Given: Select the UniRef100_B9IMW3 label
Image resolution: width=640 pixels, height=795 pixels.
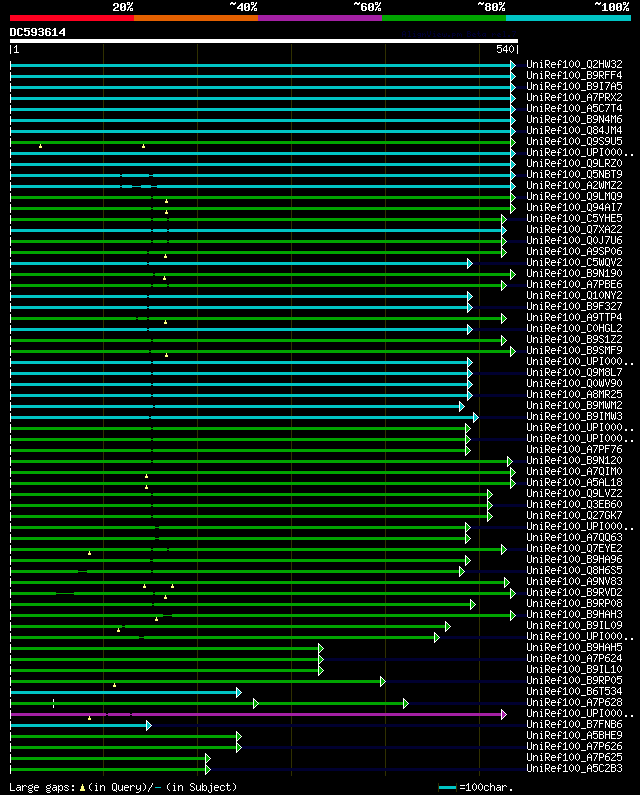Looking at the screenshot, I should click(574, 416).
